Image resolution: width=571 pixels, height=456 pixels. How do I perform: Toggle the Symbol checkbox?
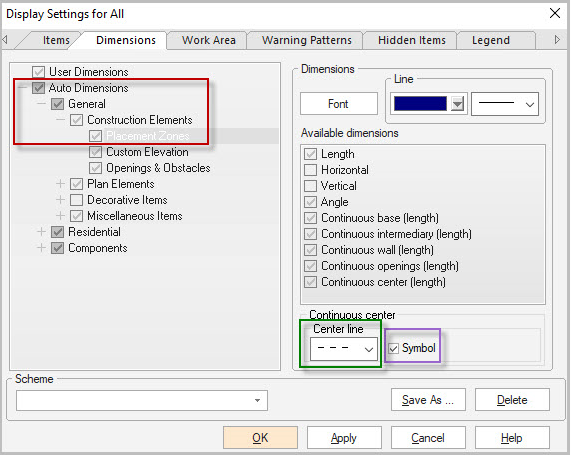[x=393, y=349]
